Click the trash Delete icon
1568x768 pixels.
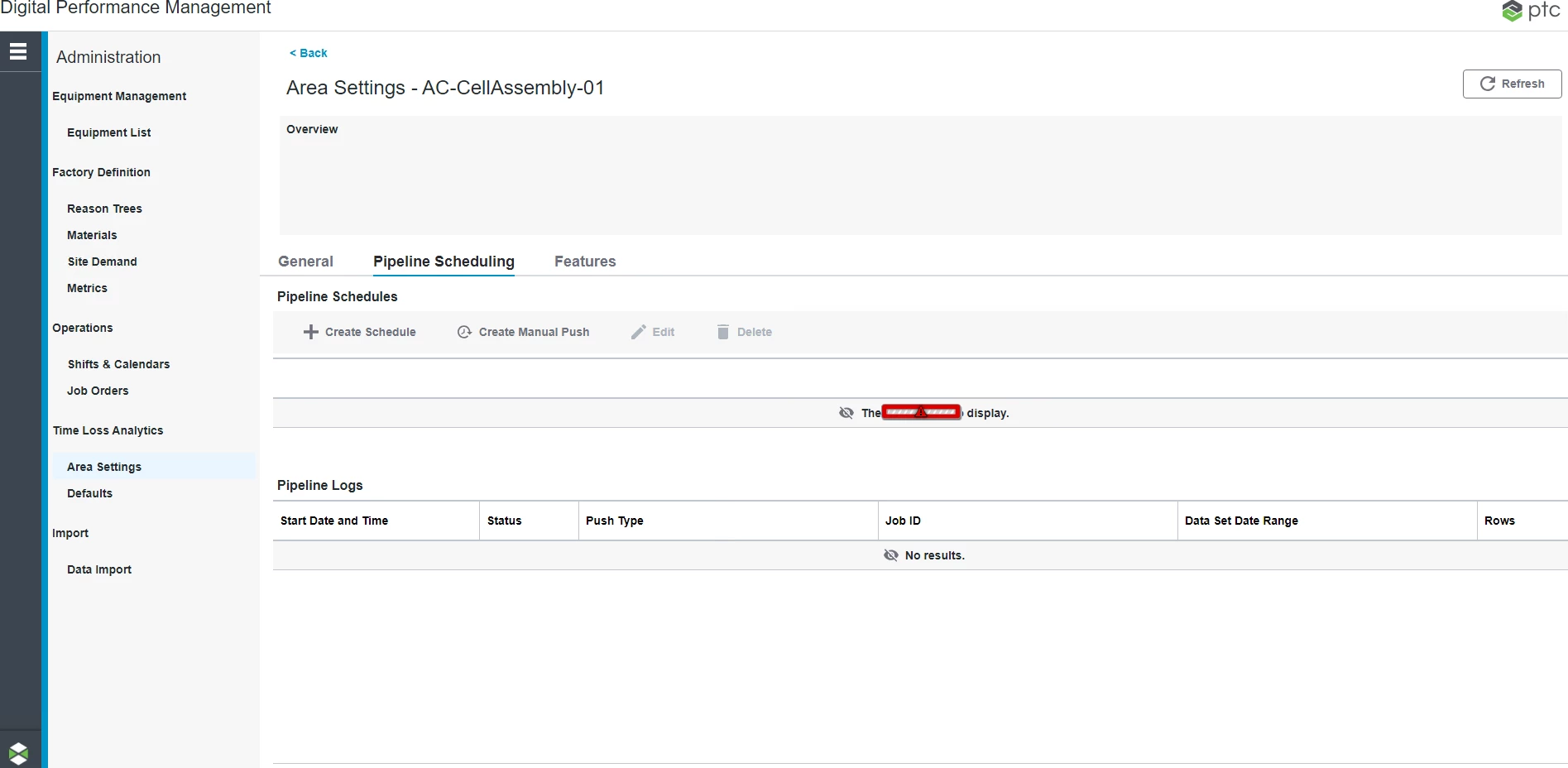[x=722, y=332]
